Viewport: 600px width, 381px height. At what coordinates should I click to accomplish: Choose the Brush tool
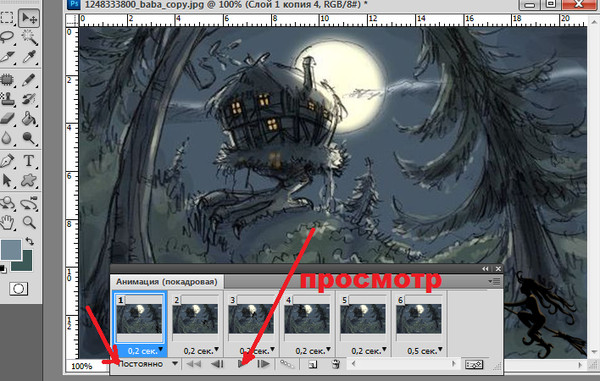point(29,80)
